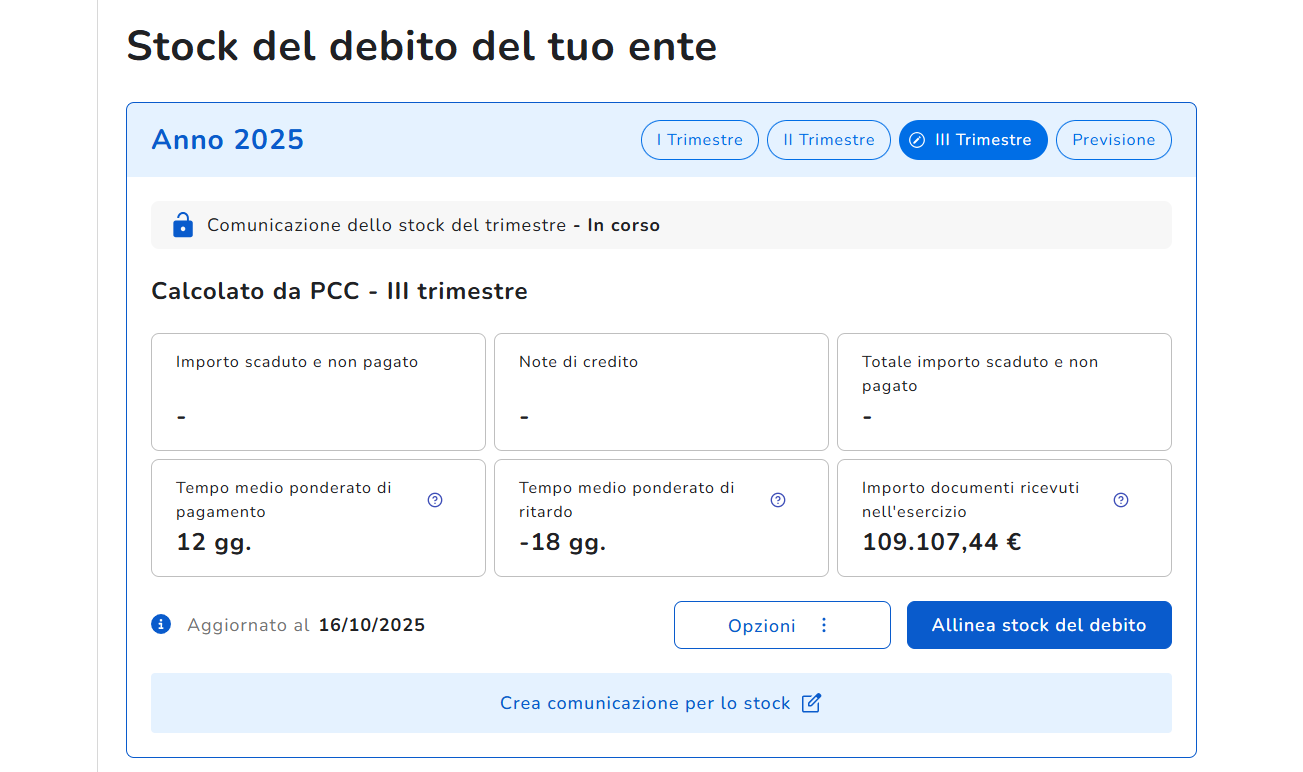This screenshot has height=772, width=1303.
Task: Select the Totale importo scaduto card
Action: pyautogui.click(x=1004, y=392)
